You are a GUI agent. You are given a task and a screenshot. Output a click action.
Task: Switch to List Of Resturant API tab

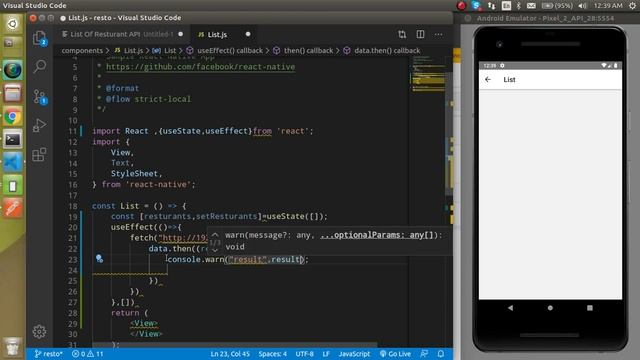[105, 34]
